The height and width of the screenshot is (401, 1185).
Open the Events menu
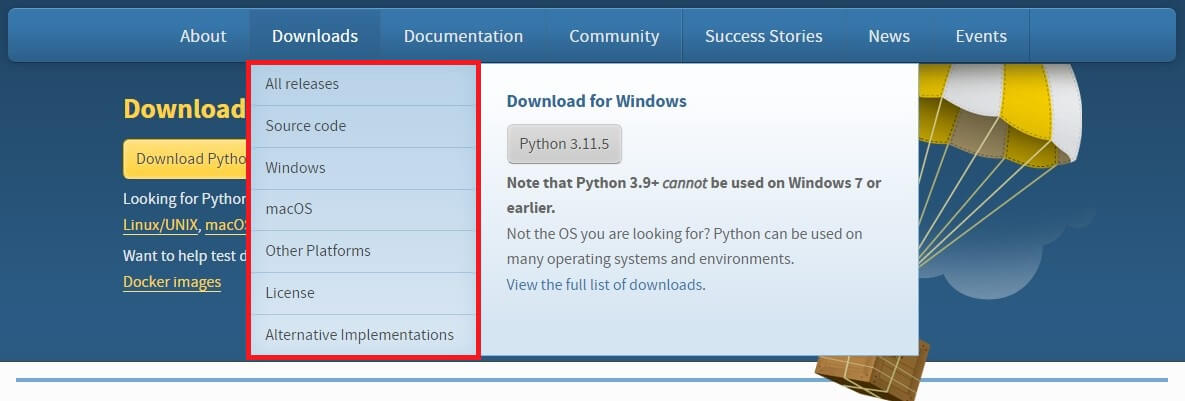[981, 35]
